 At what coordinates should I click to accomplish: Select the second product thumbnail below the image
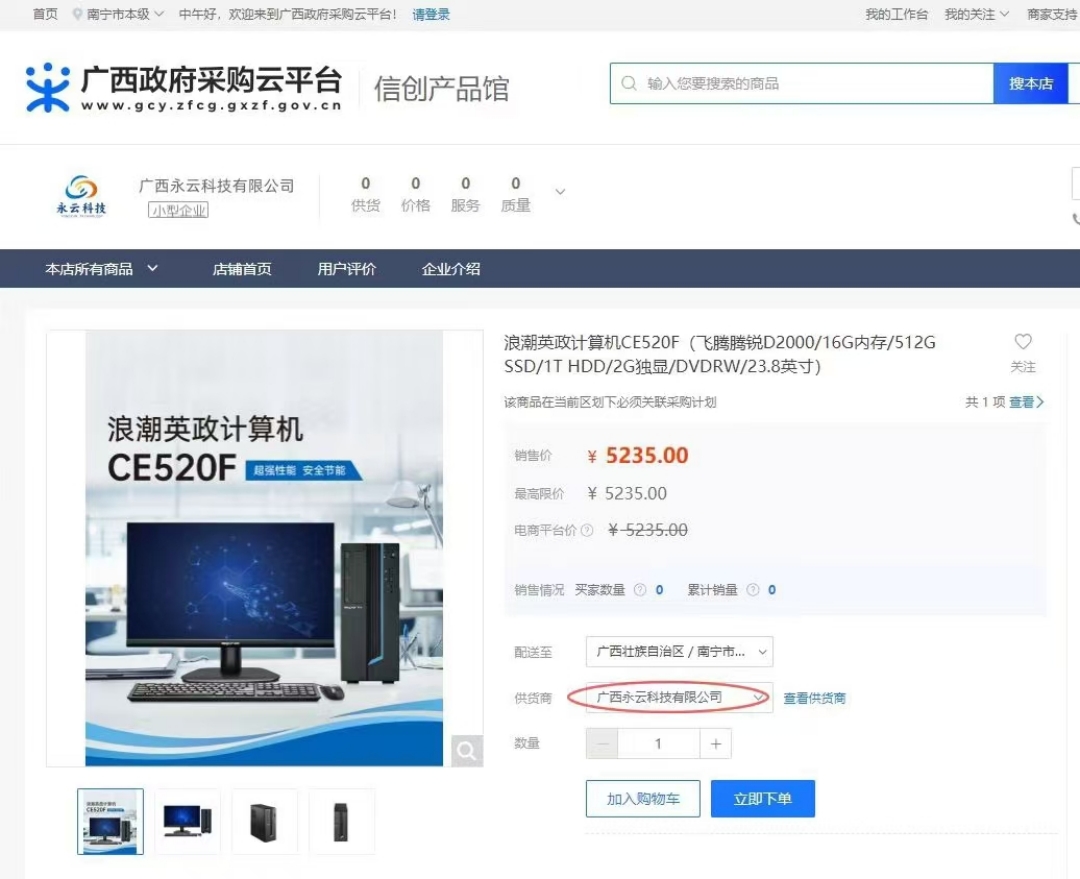(187, 820)
